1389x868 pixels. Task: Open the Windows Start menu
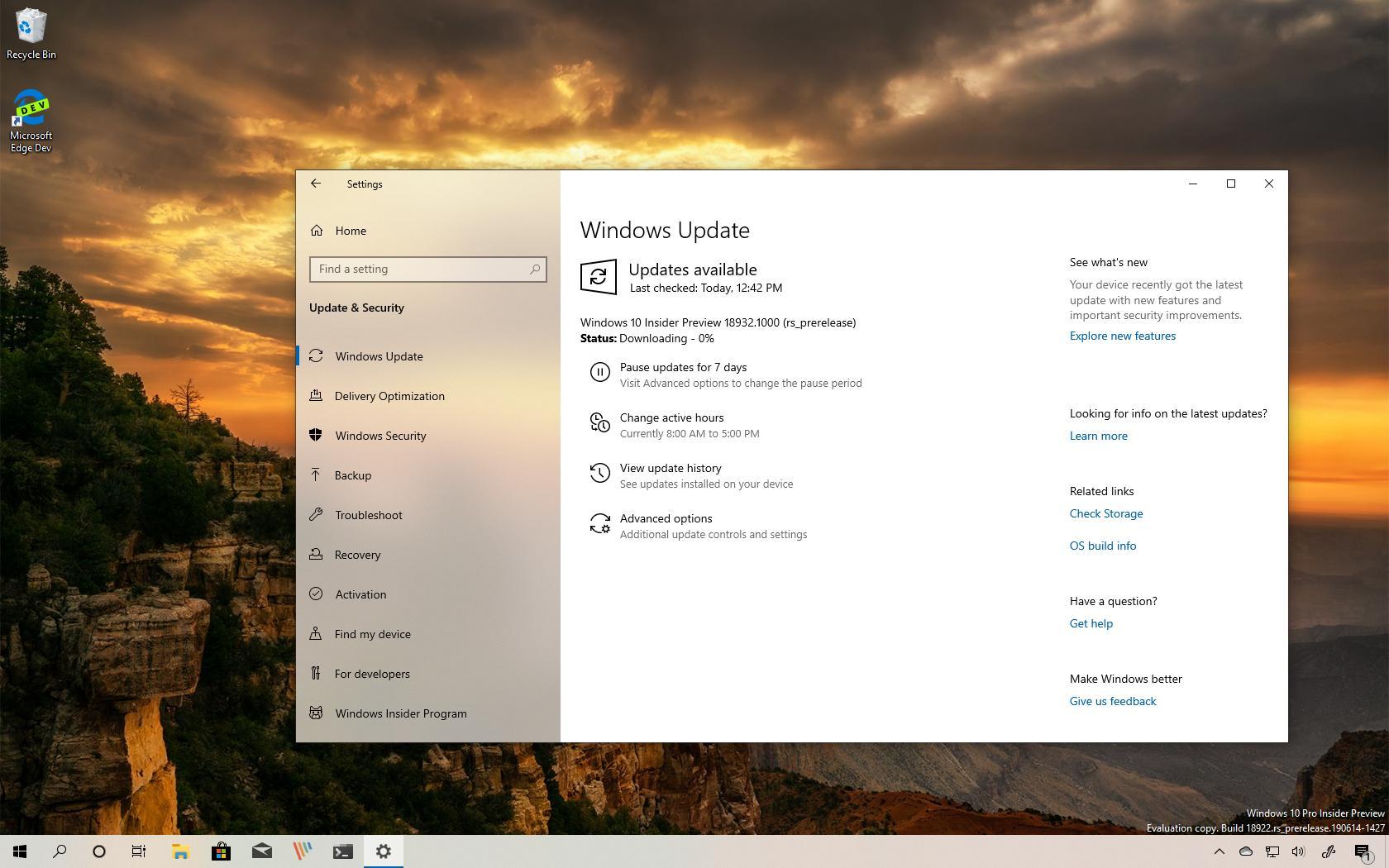(x=20, y=851)
